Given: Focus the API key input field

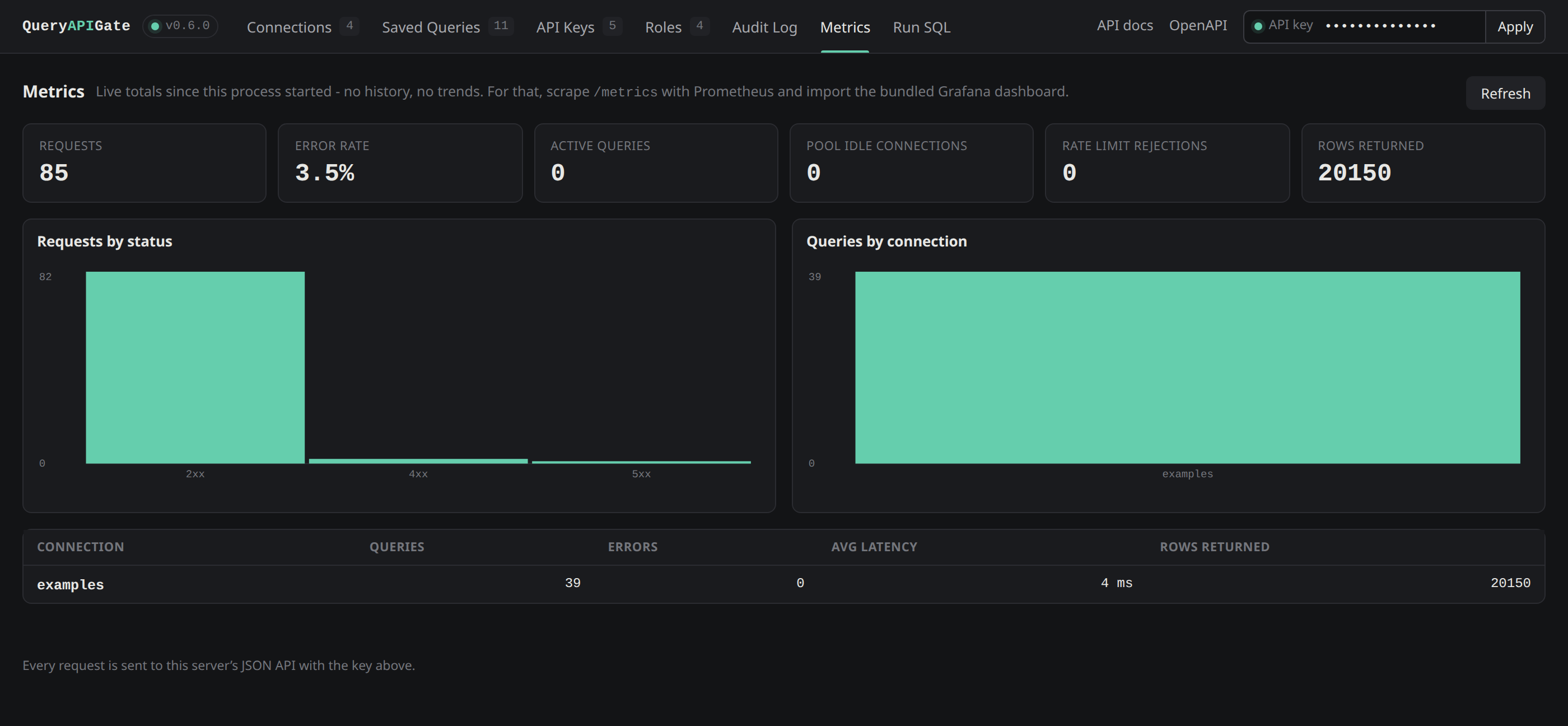Looking at the screenshot, I should click(x=1402, y=26).
